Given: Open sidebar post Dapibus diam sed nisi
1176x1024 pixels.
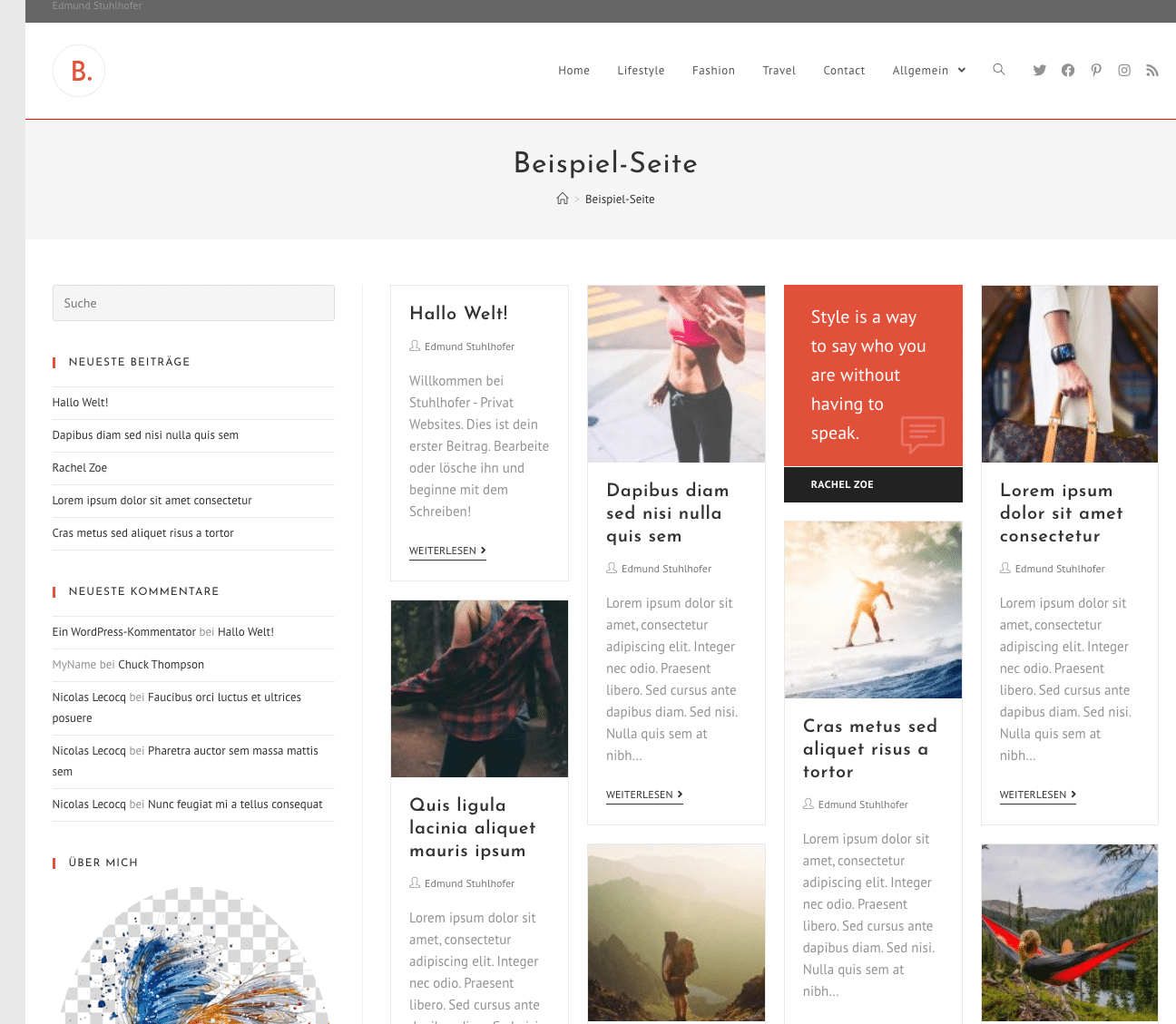Looking at the screenshot, I should [145, 435].
